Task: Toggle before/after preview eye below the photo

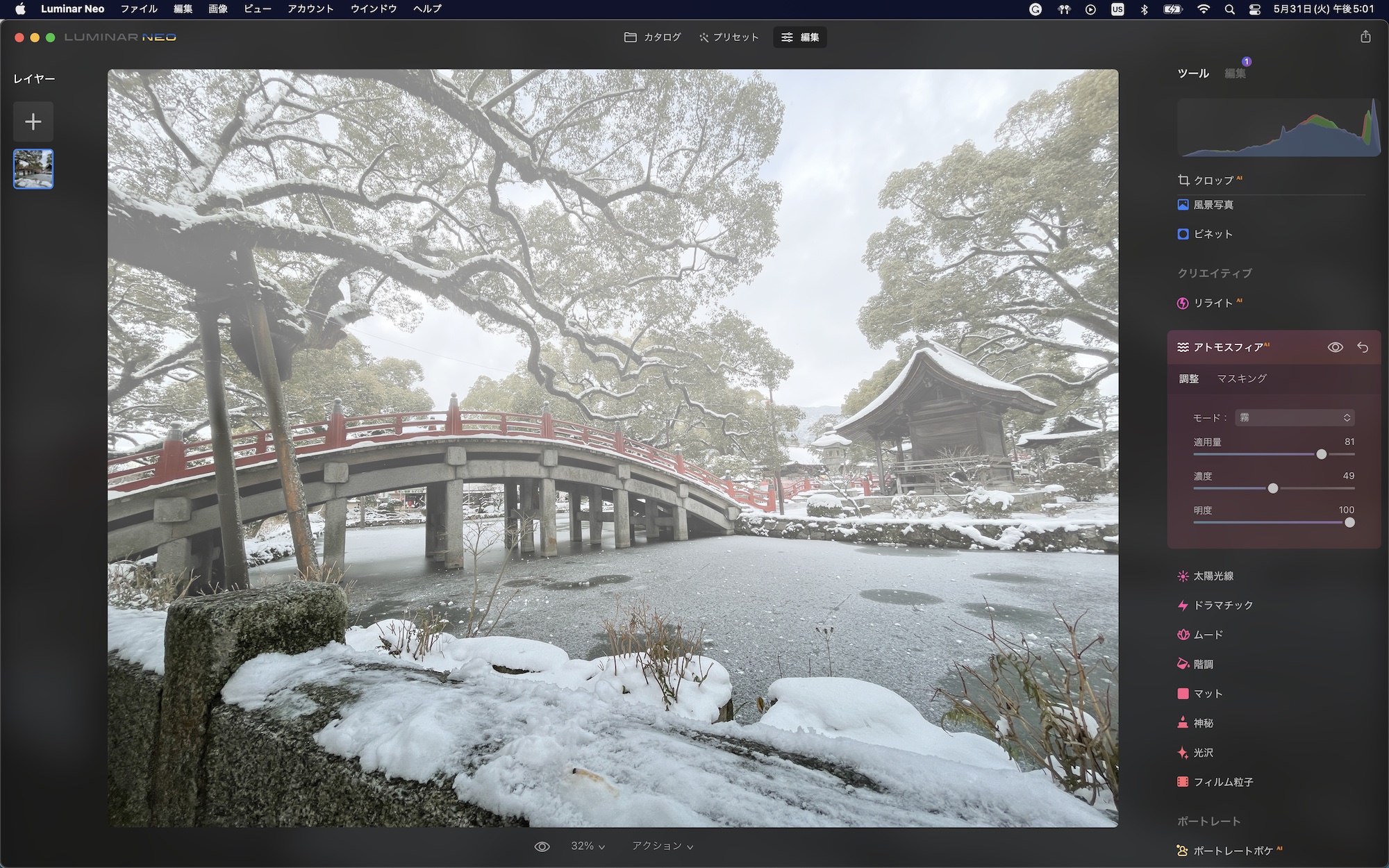Action: point(542,846)
